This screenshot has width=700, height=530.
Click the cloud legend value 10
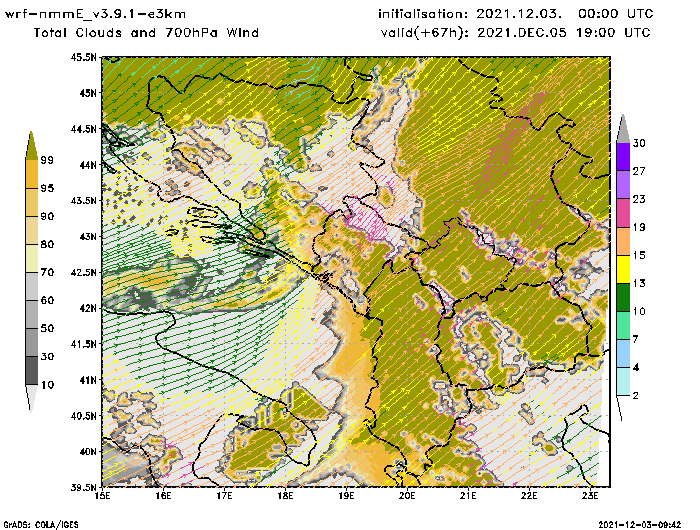[x=47, y=385]
